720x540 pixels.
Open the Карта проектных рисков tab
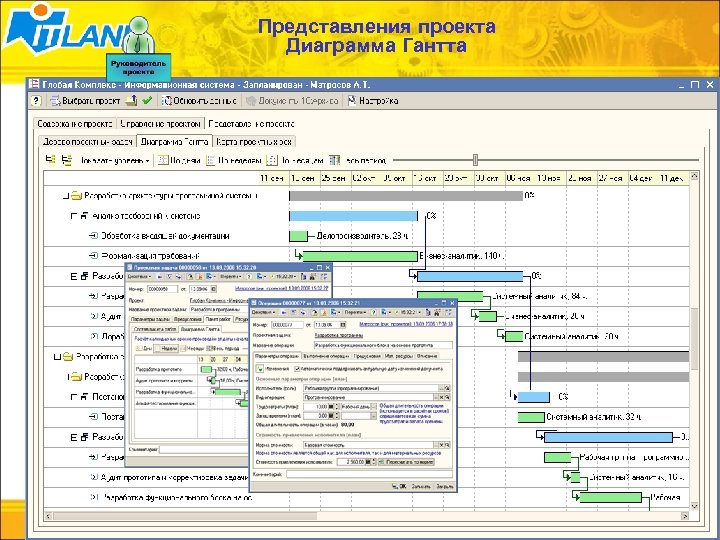[253, 142]
